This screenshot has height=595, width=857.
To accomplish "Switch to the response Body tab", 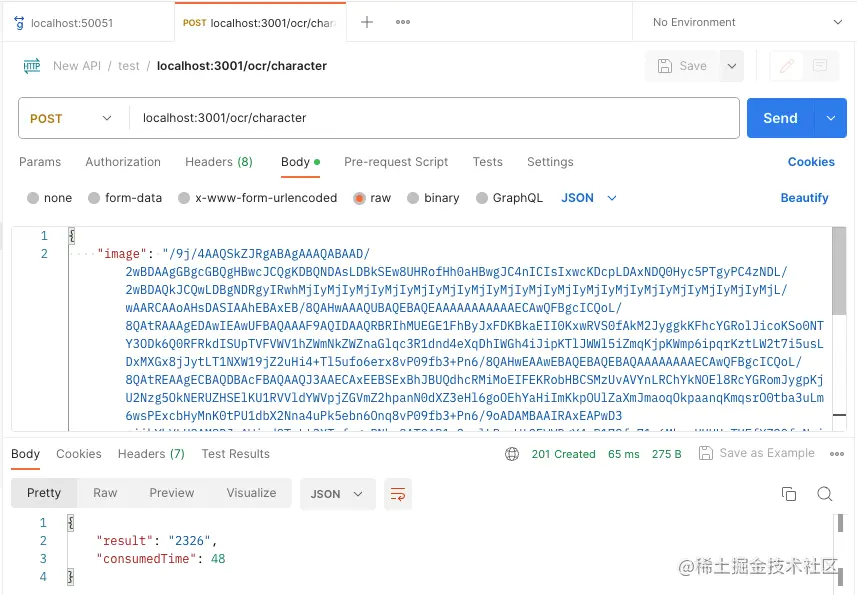I will 25,453.
